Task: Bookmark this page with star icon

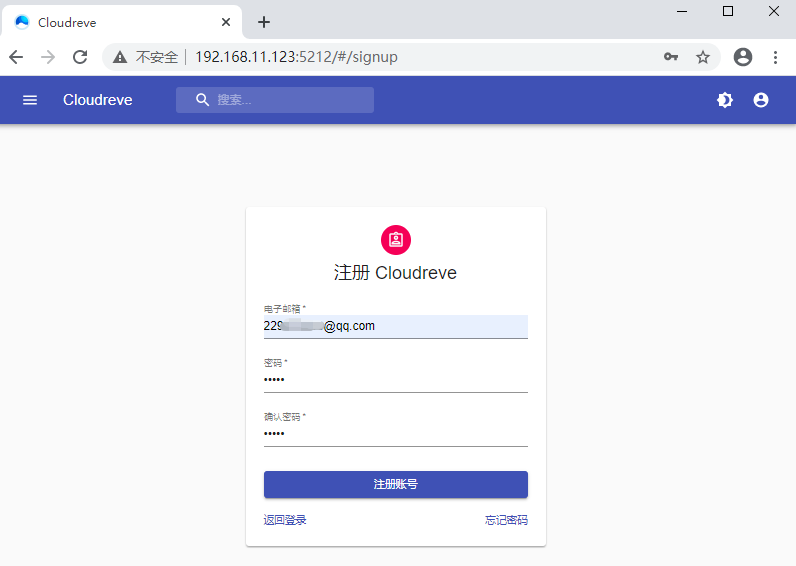Action: [x=703, y=57]
